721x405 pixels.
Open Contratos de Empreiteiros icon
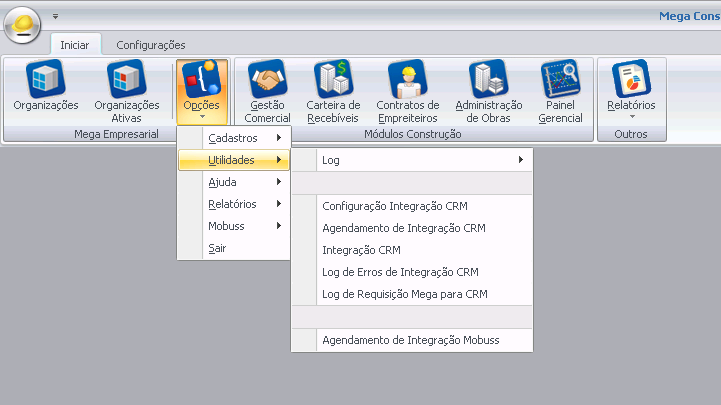point(408,91)
